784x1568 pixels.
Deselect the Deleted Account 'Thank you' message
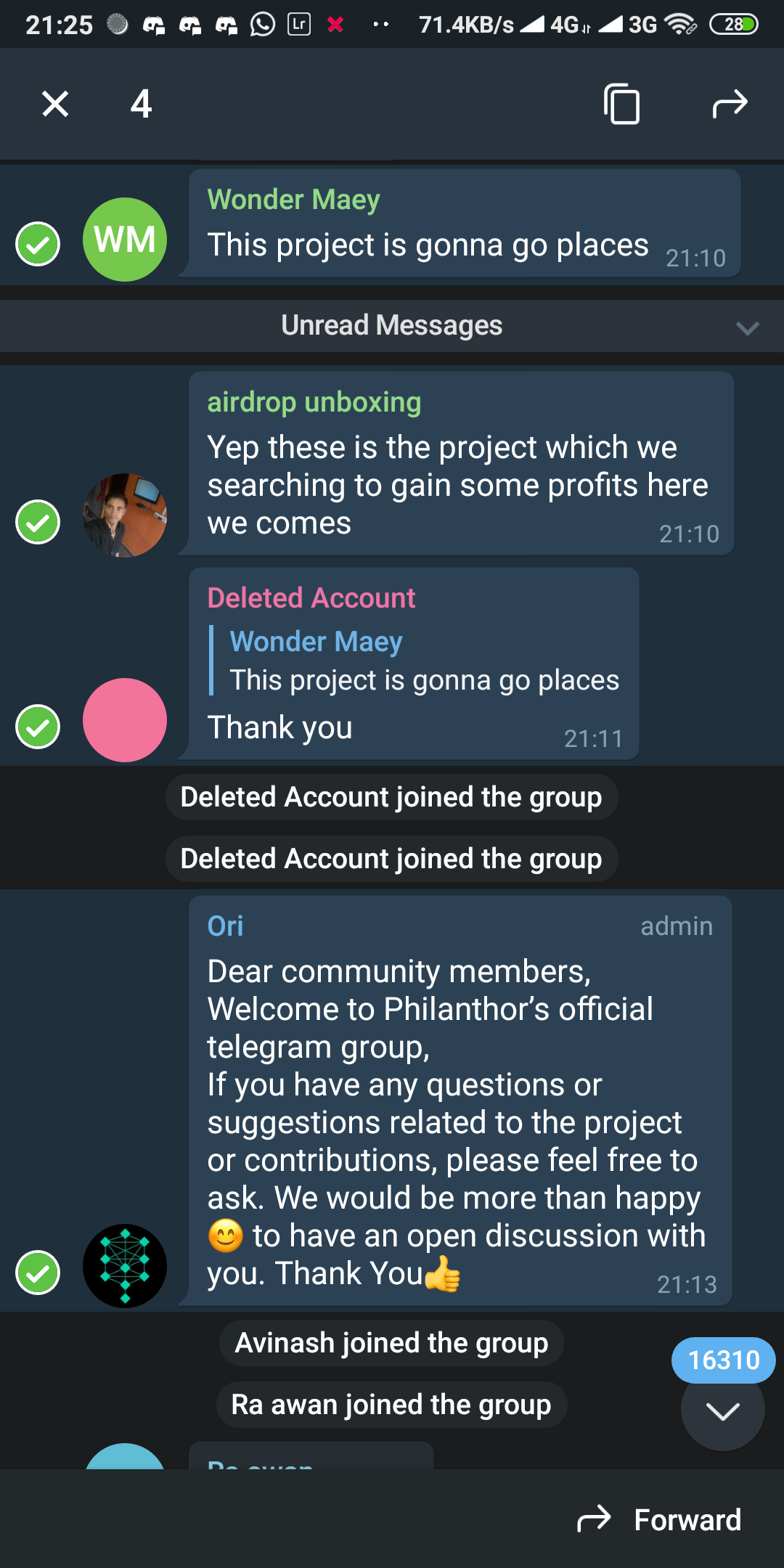(38, 727)
